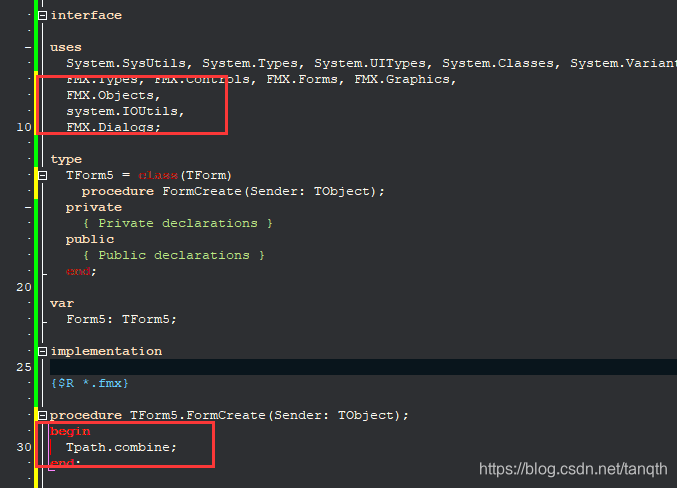Click the 'class' keyword after TForm5

coord(158,175)
